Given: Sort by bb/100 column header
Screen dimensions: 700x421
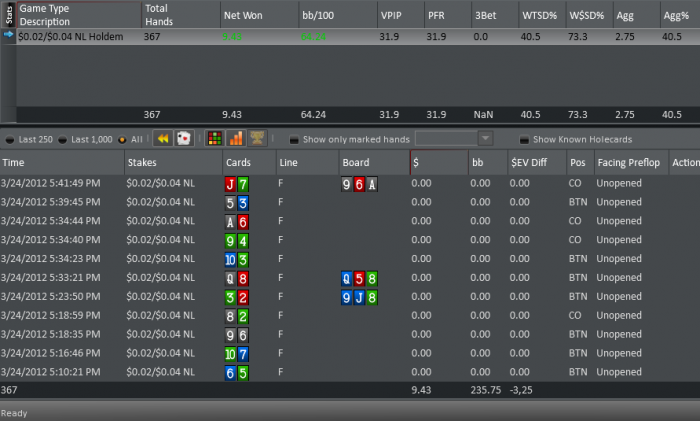Looking at the screenshot, I should (338, 15).
